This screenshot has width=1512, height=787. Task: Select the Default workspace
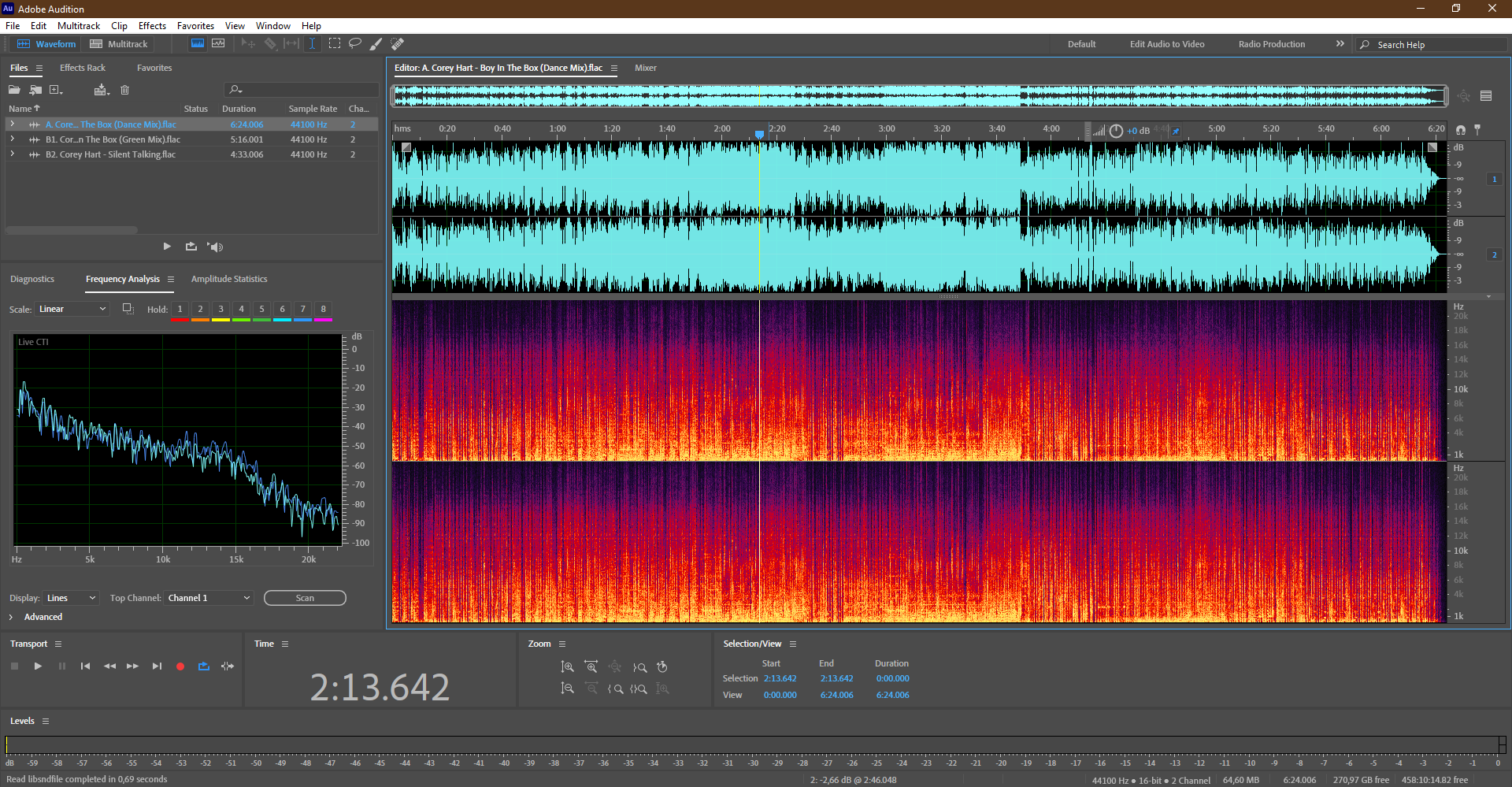tap(1082, 44)
